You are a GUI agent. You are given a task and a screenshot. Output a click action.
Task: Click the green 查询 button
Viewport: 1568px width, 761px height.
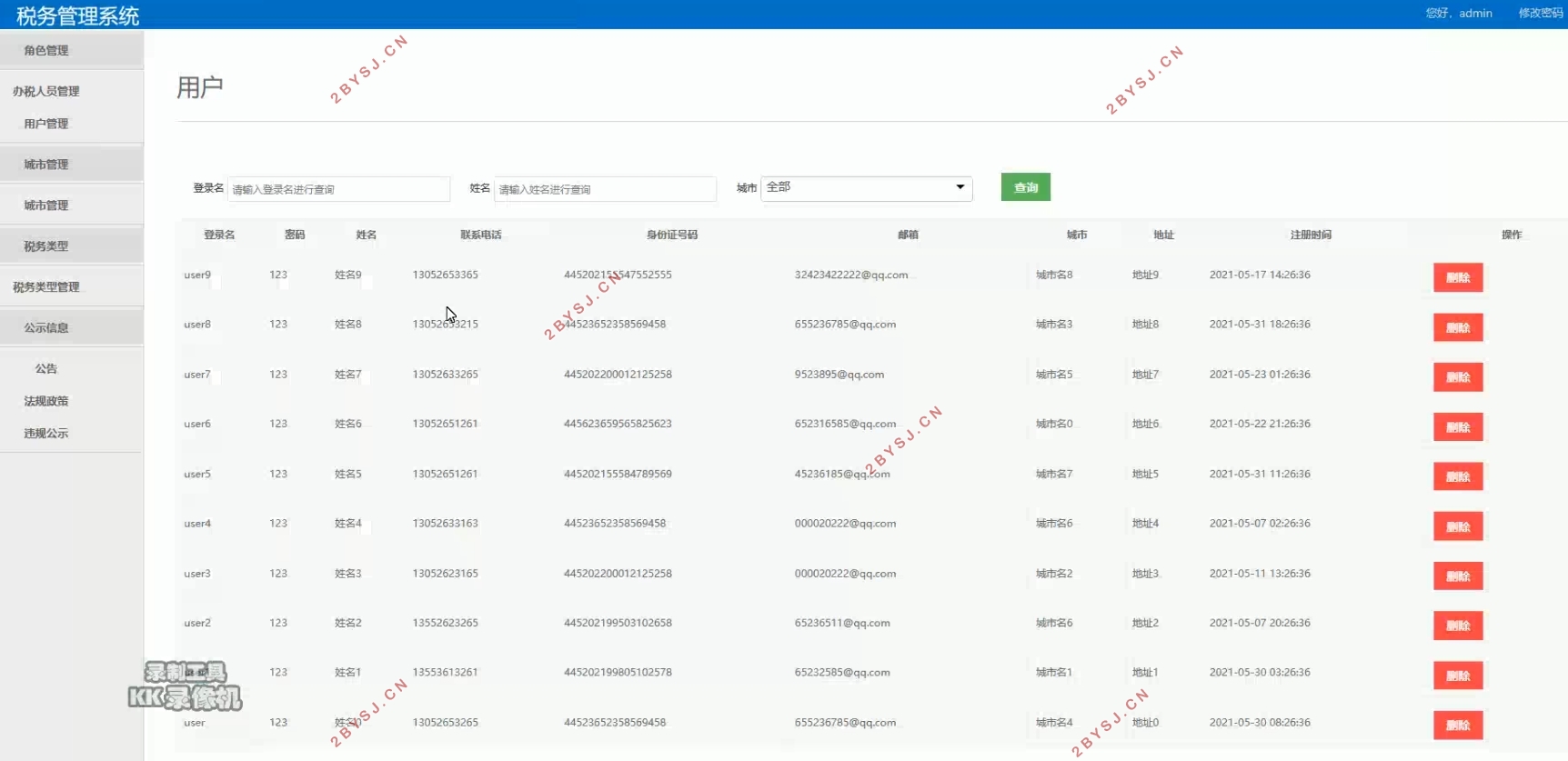pos(1026,187)
